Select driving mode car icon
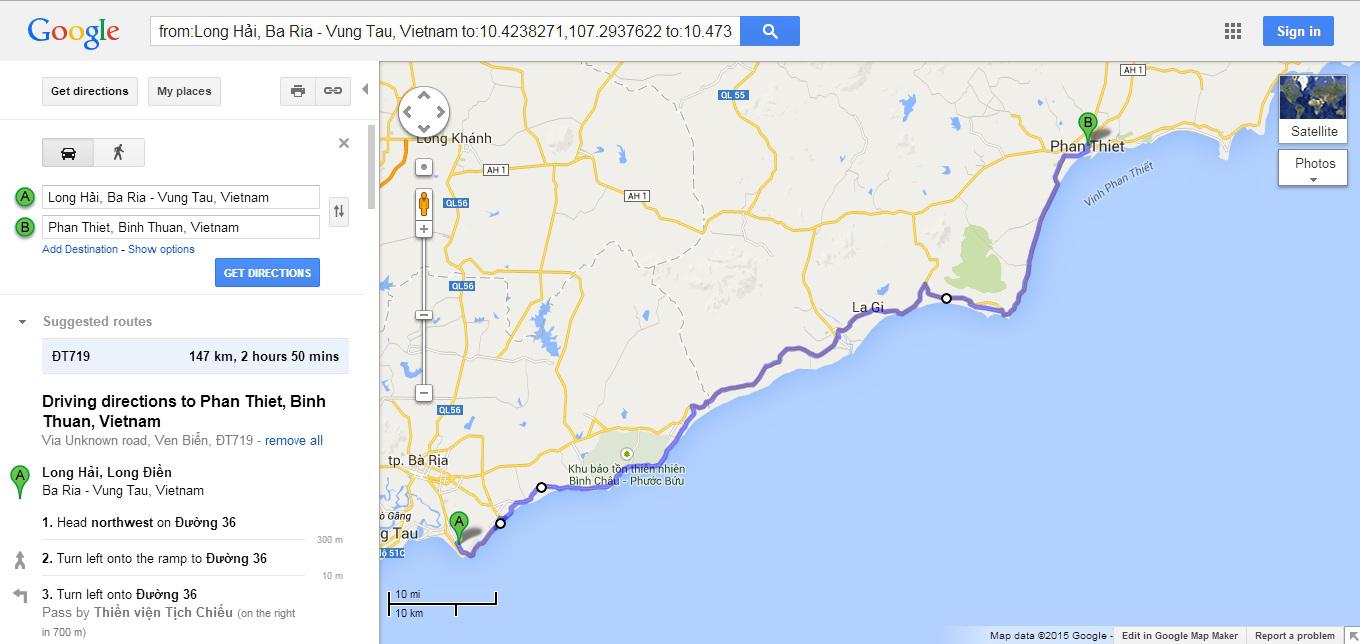The height and width of the screenshot is (644, 1360). pyautogui.click(x=68, y=152)
